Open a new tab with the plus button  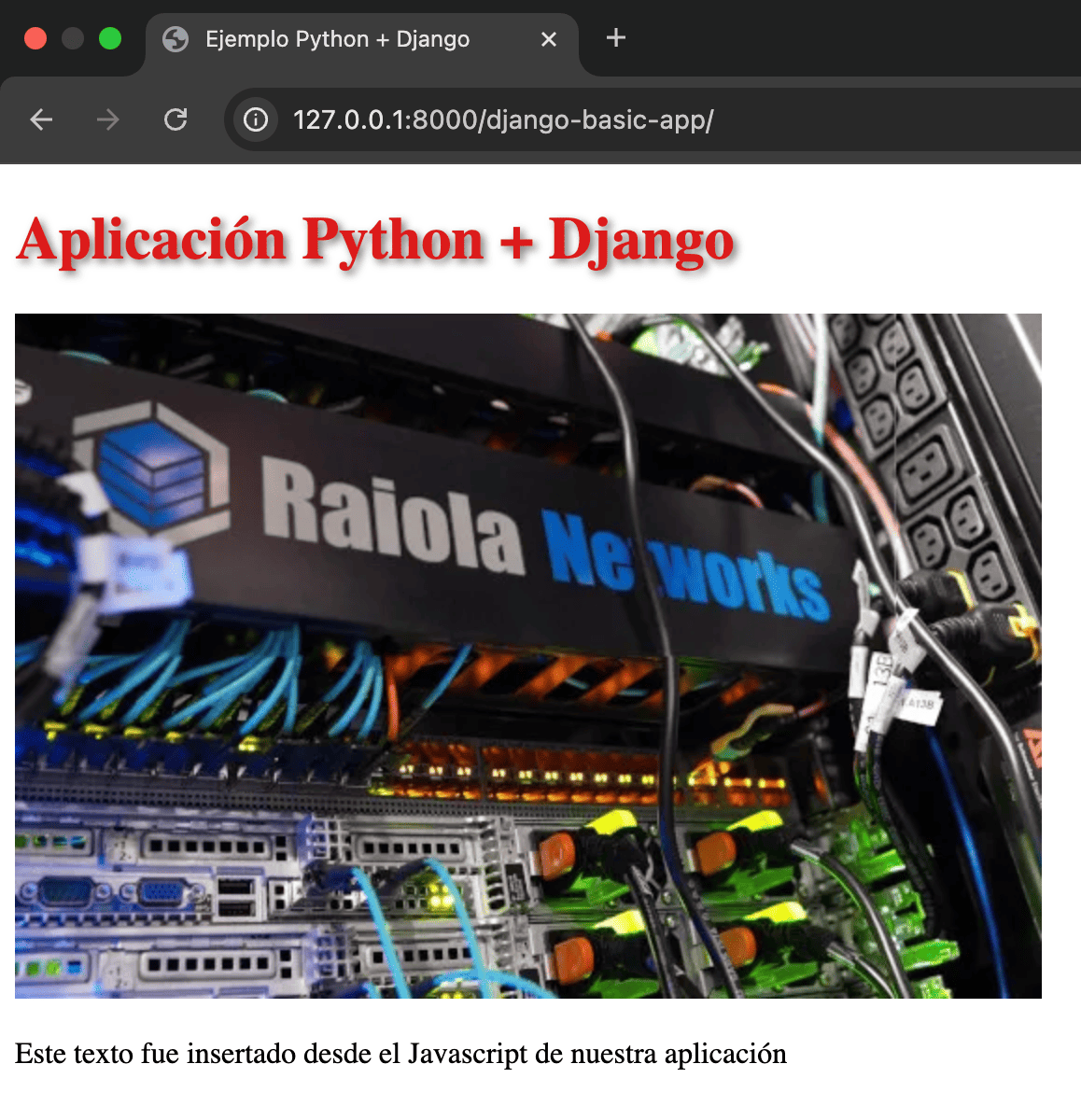tap(616, 38)
